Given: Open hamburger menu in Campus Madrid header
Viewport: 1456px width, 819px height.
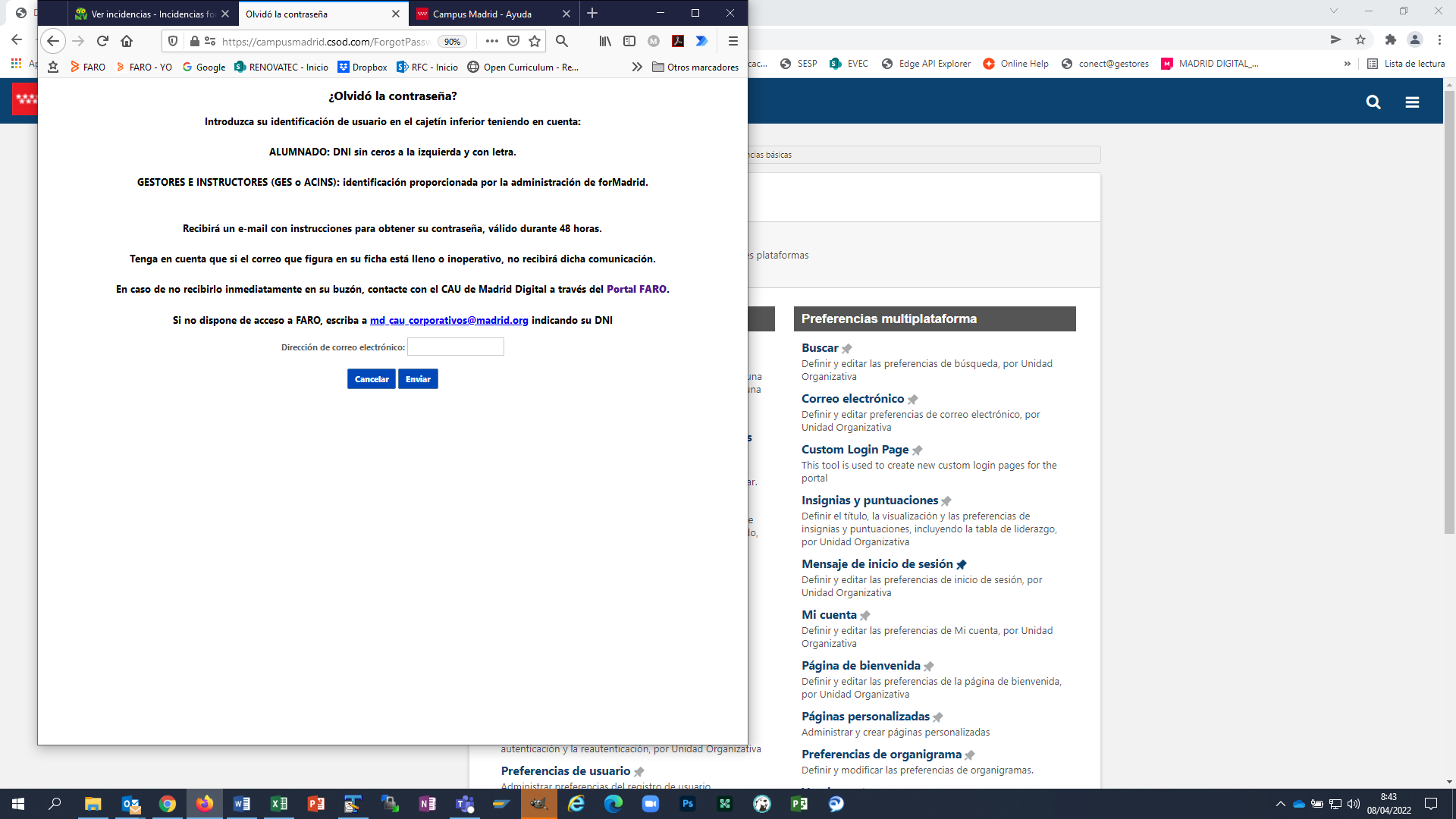Looking at the screenshot, I should click(x=1412, y=102).
